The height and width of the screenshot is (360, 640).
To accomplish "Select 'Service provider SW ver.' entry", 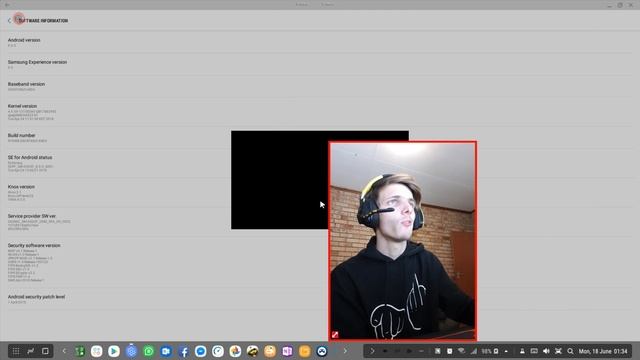I will tap(320, 222).
